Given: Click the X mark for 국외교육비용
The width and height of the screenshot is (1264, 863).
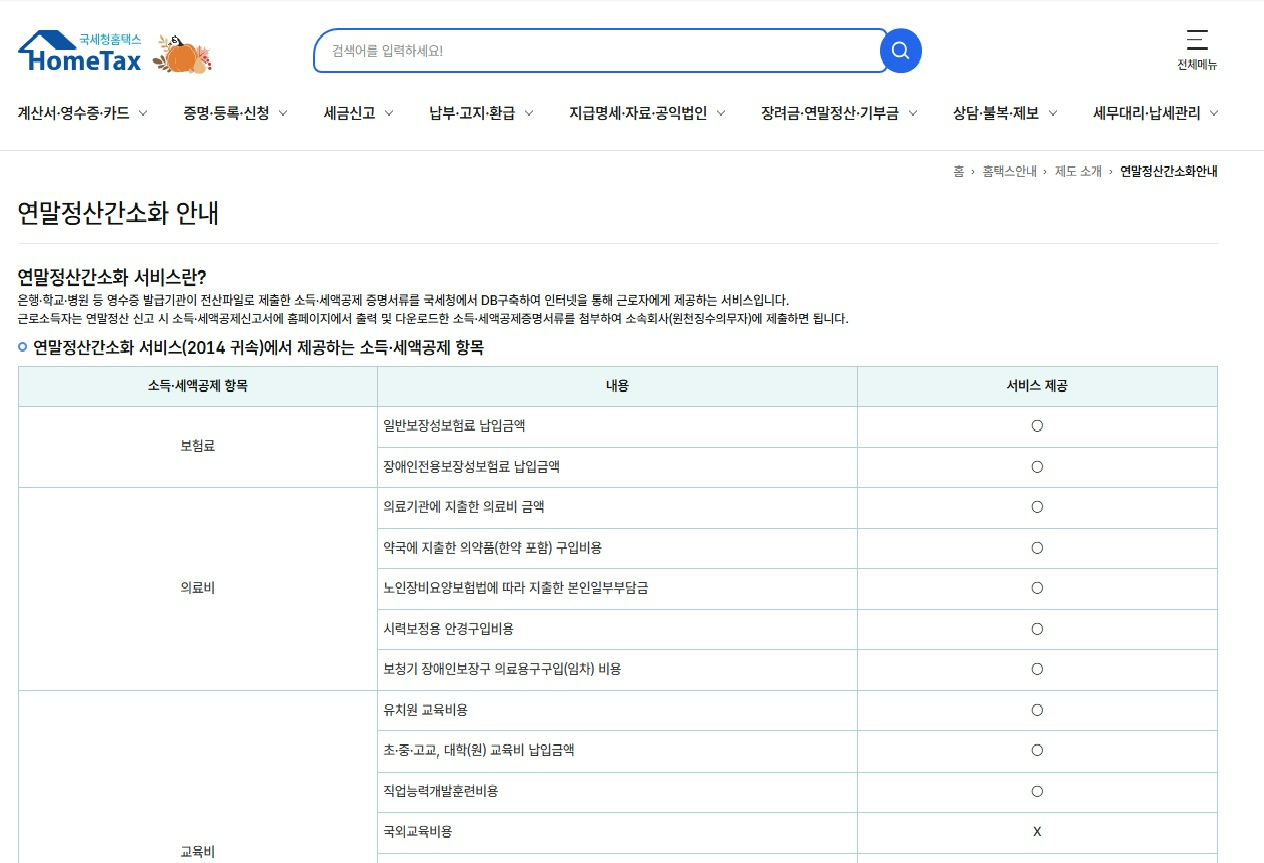Looking at the screenshot, I should (1037, 831).
